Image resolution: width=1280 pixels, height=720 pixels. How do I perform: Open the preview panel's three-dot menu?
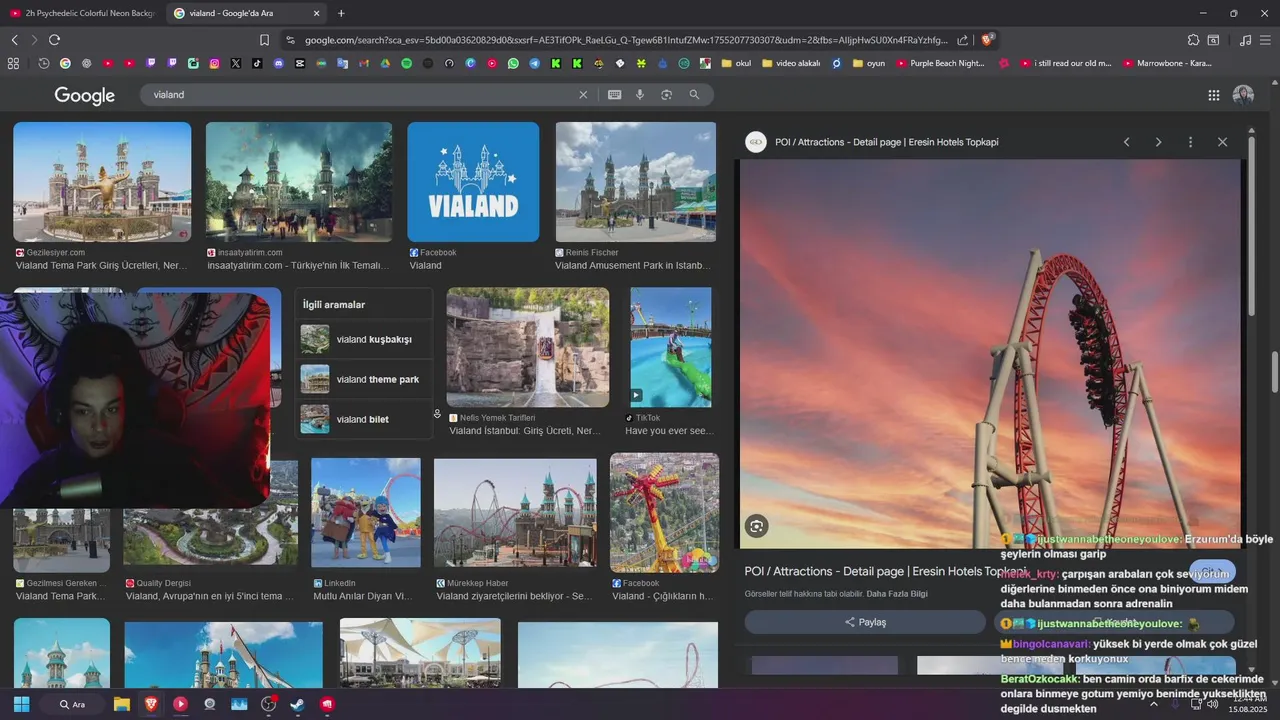(x=1190, y=142)
